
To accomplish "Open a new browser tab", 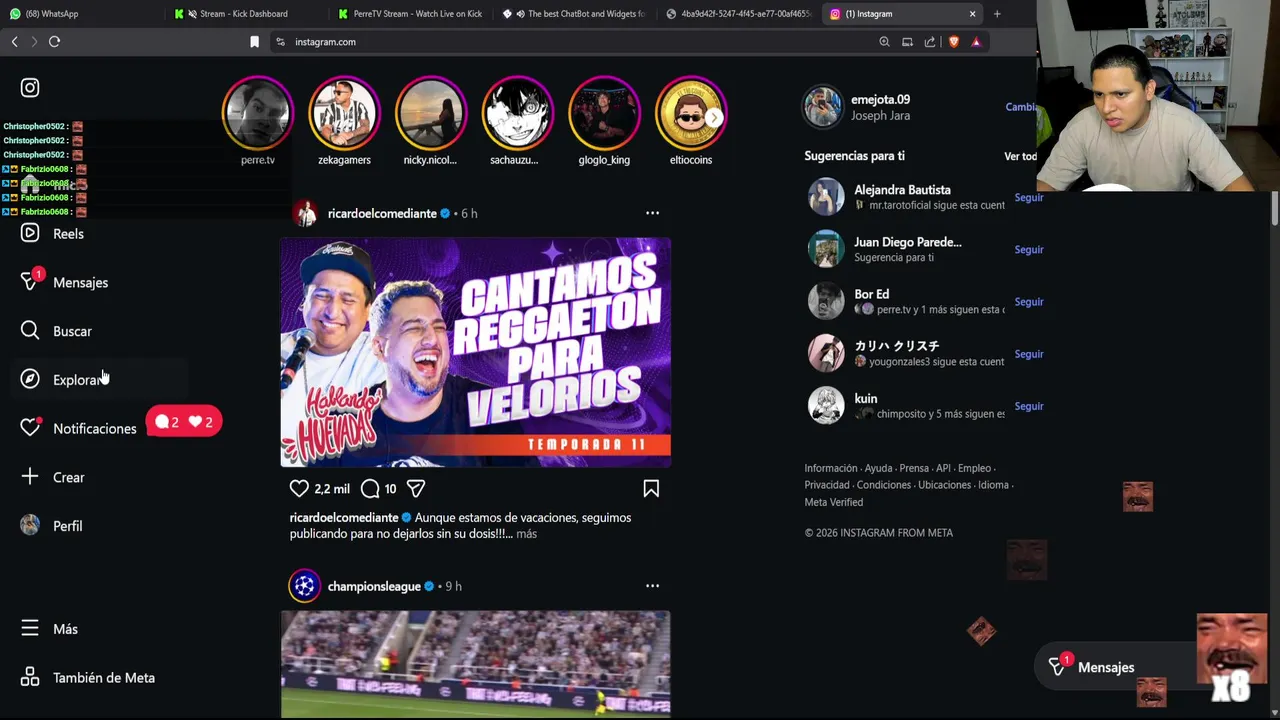I will pos(997,14).
